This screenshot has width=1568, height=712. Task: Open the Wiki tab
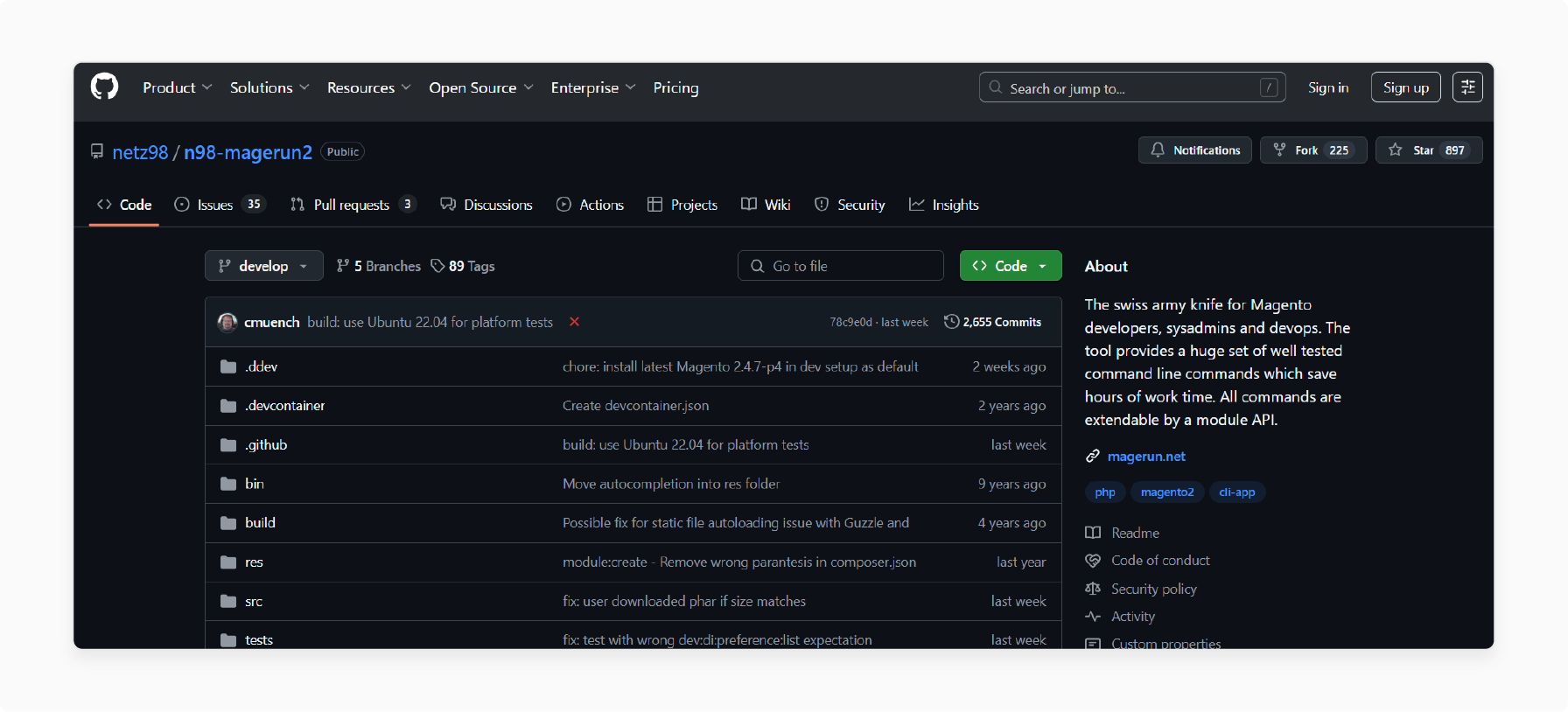(766, 205)
